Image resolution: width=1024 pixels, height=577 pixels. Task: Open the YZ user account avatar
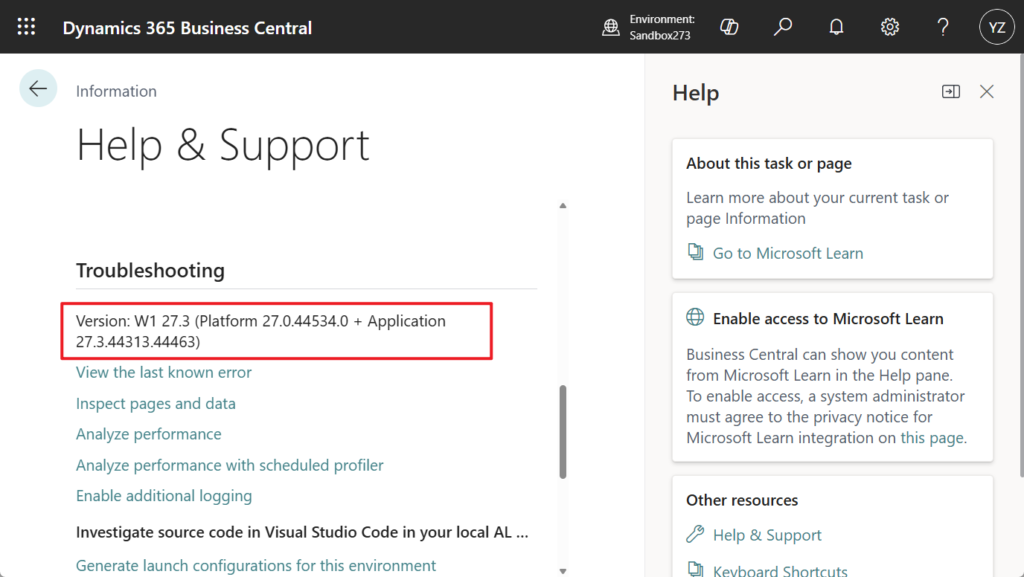point(996,27)
